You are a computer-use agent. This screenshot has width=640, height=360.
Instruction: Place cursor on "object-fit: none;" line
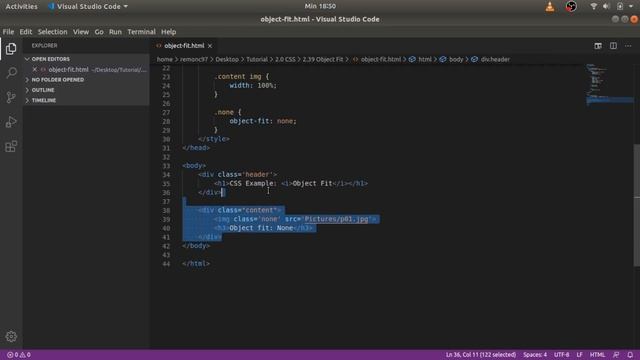(x=262, y=121)
